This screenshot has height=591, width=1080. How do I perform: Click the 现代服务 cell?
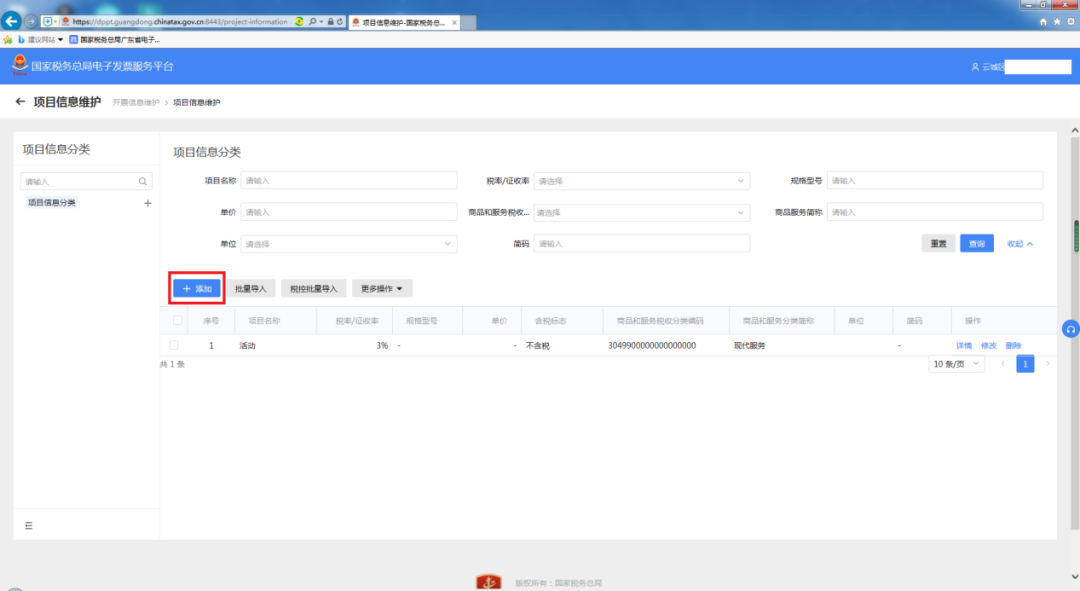click(749, 346)
